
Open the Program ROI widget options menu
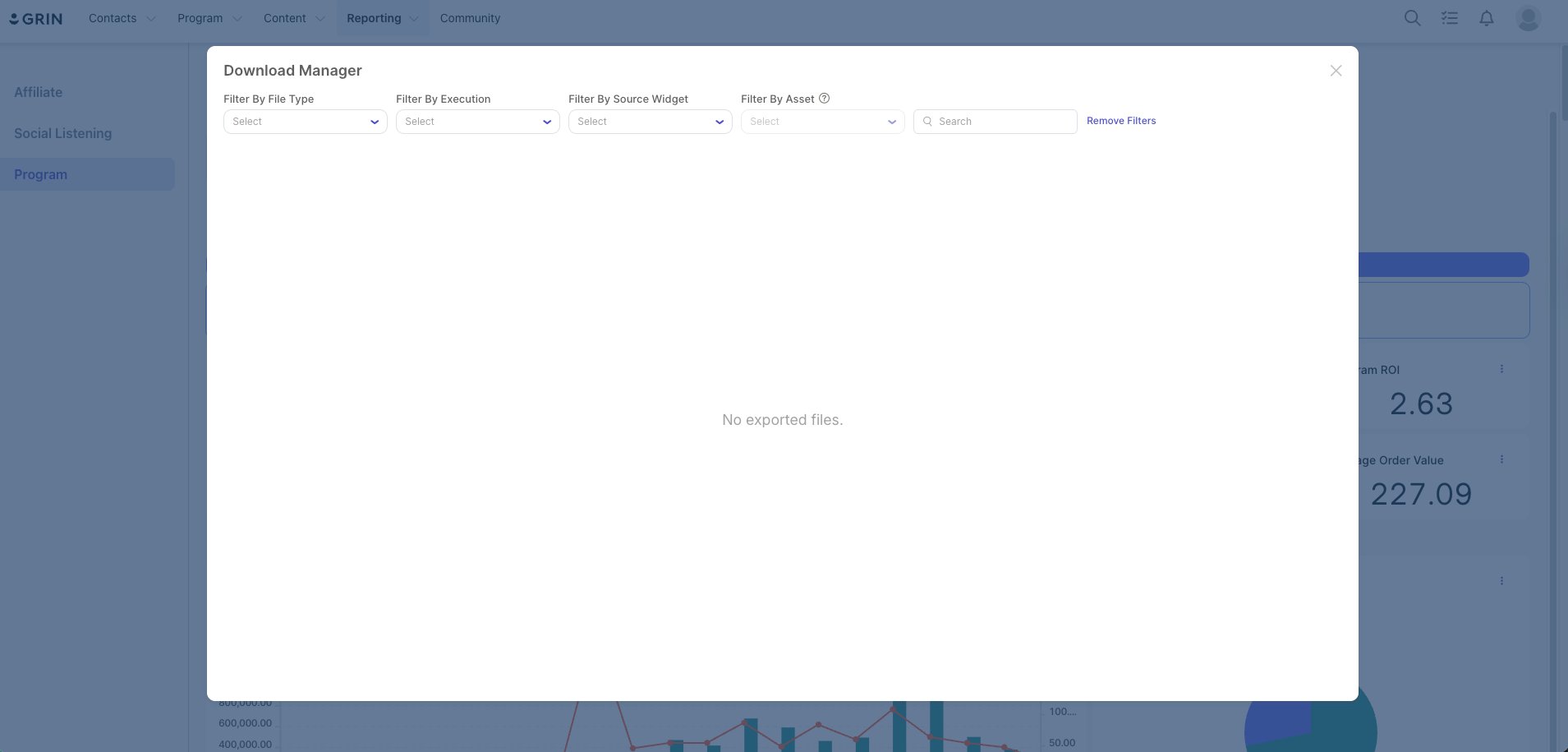tap(1501, 369)
